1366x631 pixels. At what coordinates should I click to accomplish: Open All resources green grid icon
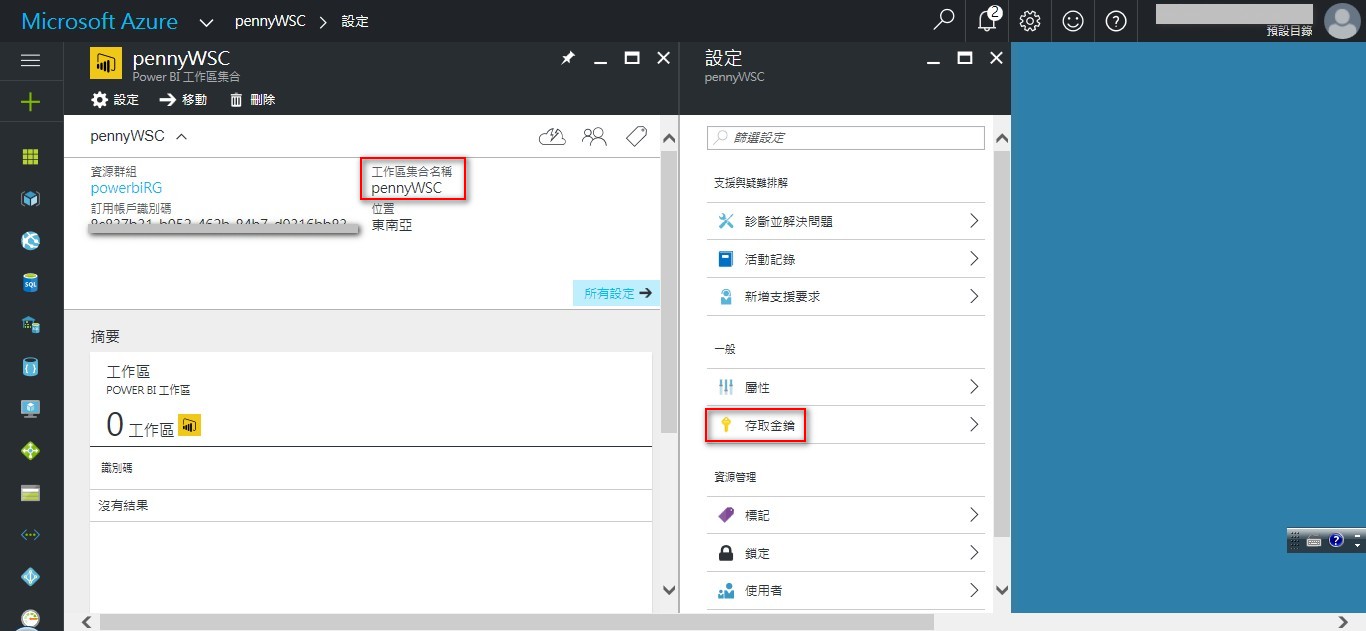(30, 157)
